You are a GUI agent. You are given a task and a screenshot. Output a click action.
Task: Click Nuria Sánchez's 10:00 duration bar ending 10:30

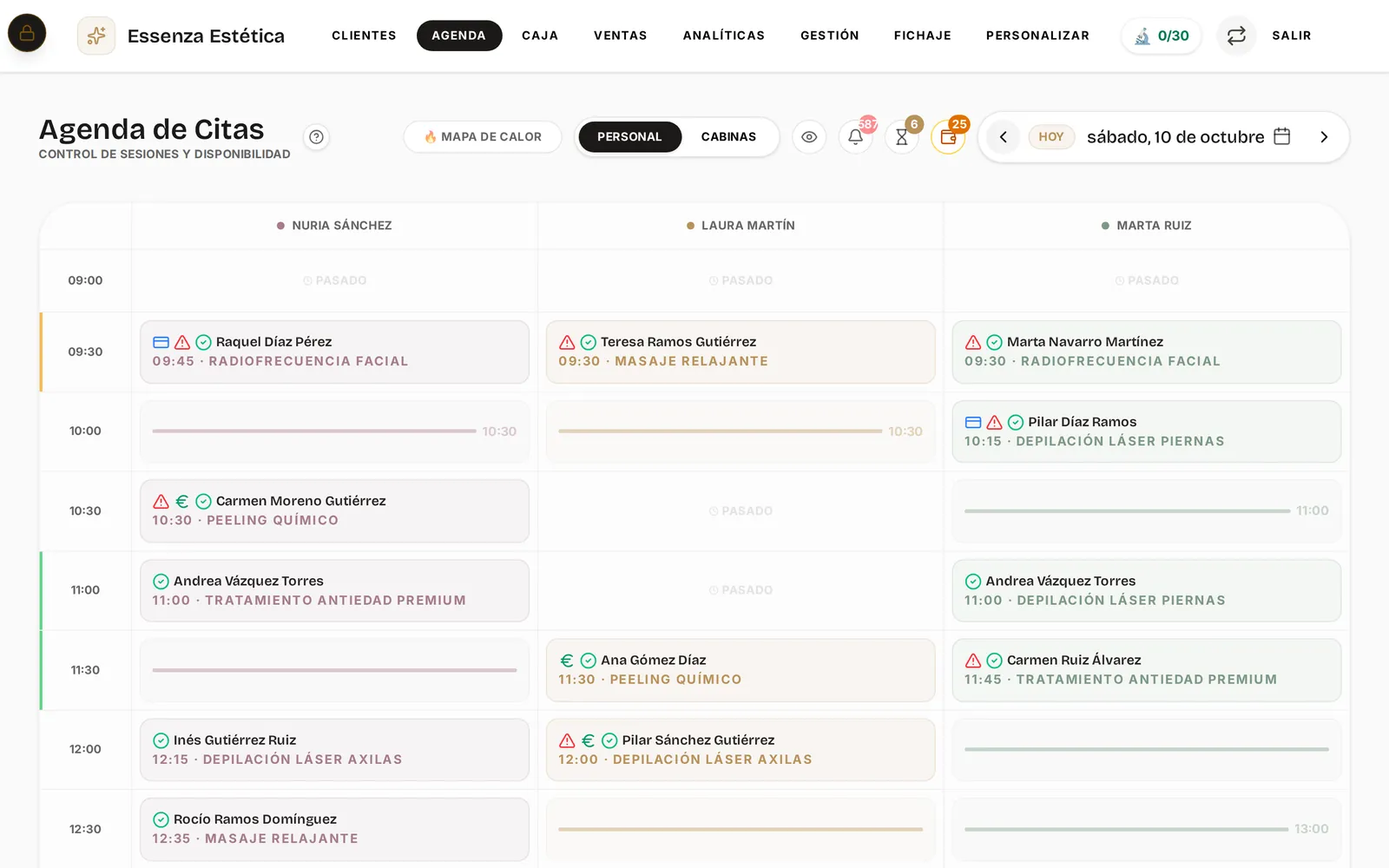click(x=334, y=431)
